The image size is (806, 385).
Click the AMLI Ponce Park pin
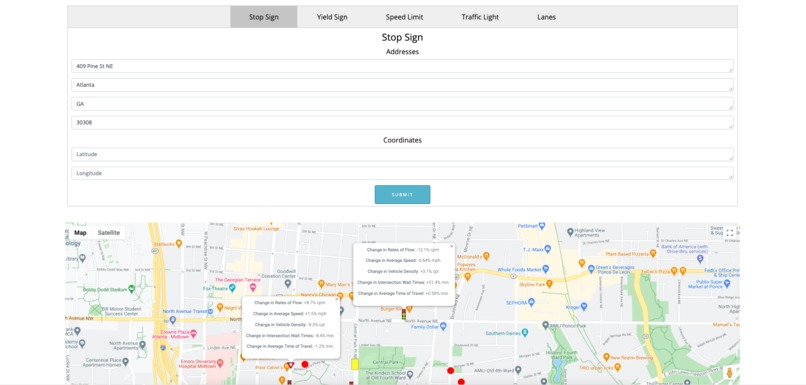click(x=545, y=325)
